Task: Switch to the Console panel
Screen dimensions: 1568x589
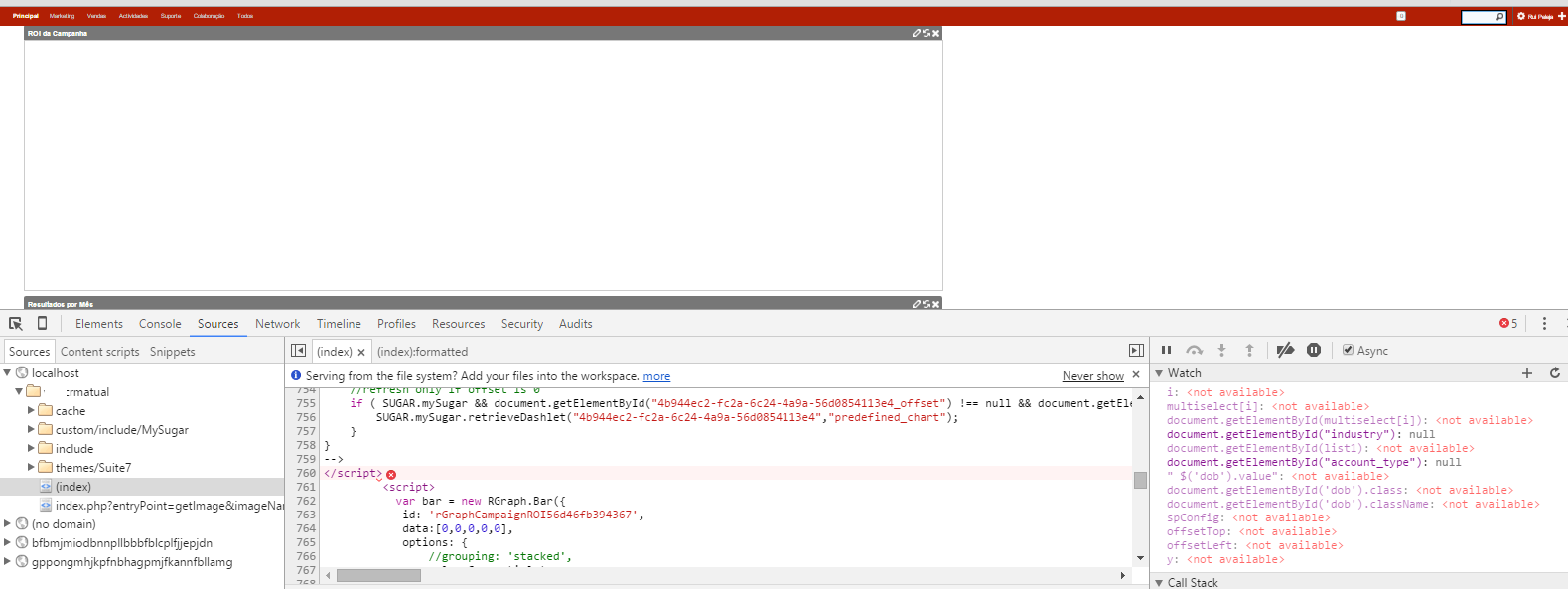Action: click(160, 324)
